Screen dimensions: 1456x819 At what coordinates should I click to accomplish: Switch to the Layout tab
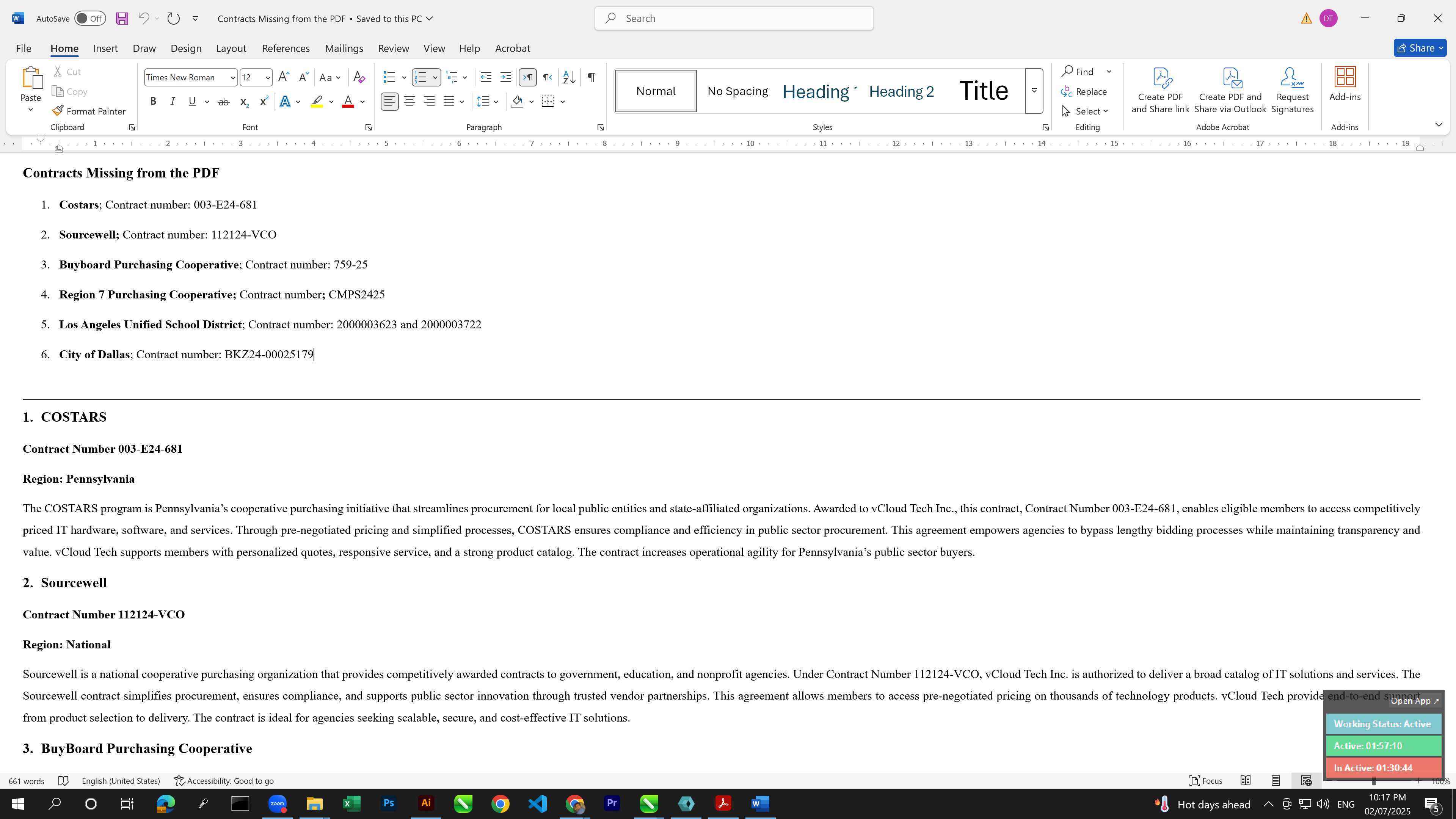pyautogui.click(x=231, y=49)
